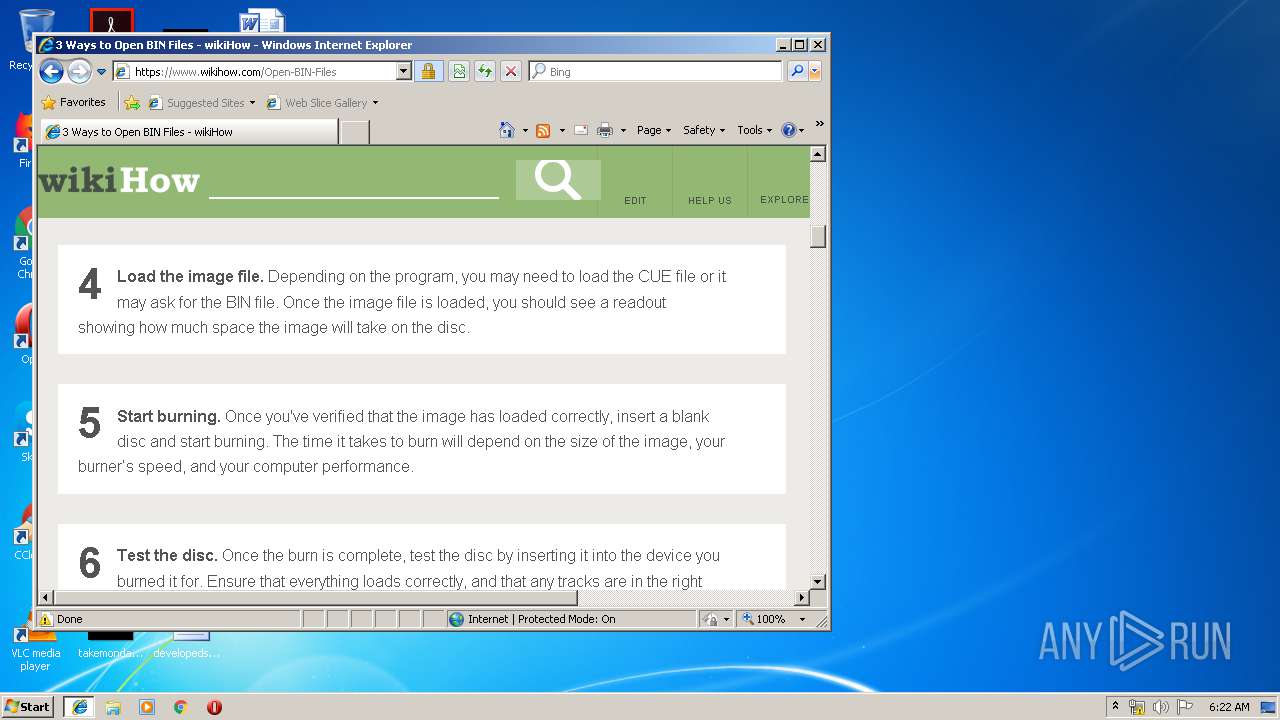Open the Safety menu
1280x720 pixels.
coord(704,130)
